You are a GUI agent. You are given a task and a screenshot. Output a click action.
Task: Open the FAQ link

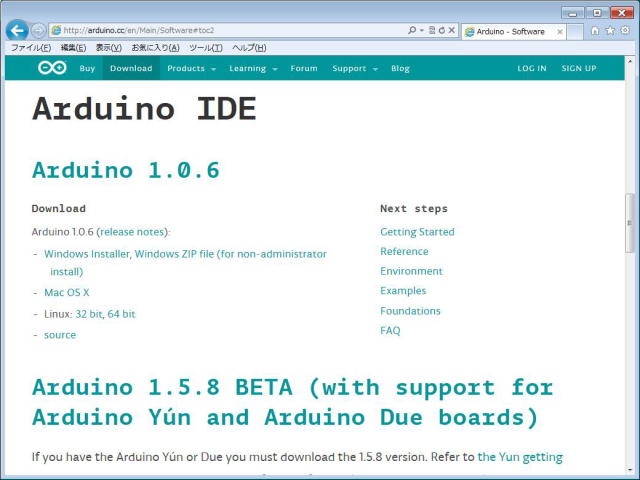point(390,331)
